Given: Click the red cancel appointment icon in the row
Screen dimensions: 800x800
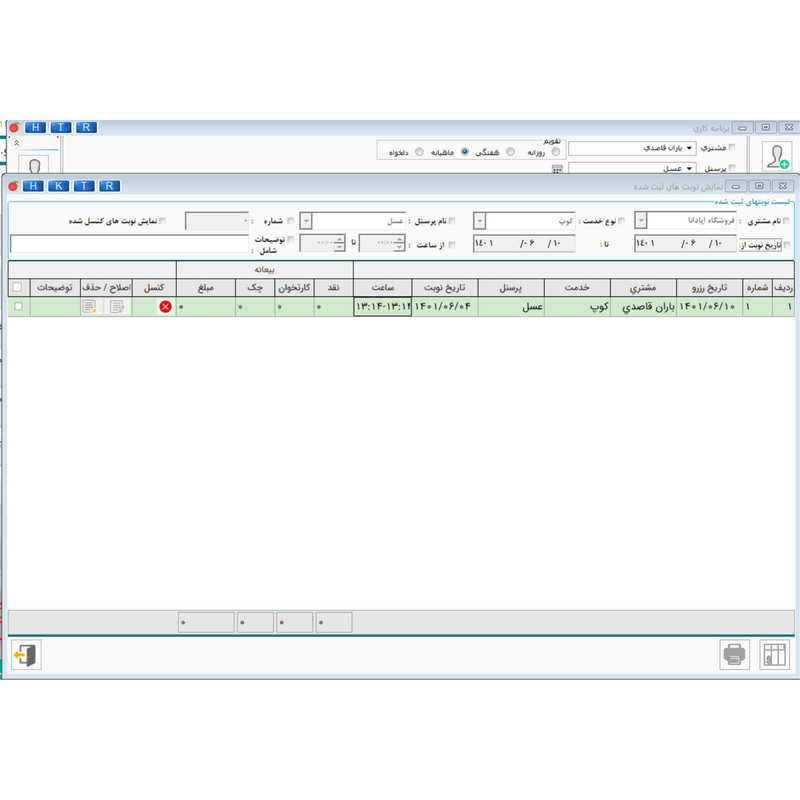Looking at the screenshot, I should click(x=165, y=307).
